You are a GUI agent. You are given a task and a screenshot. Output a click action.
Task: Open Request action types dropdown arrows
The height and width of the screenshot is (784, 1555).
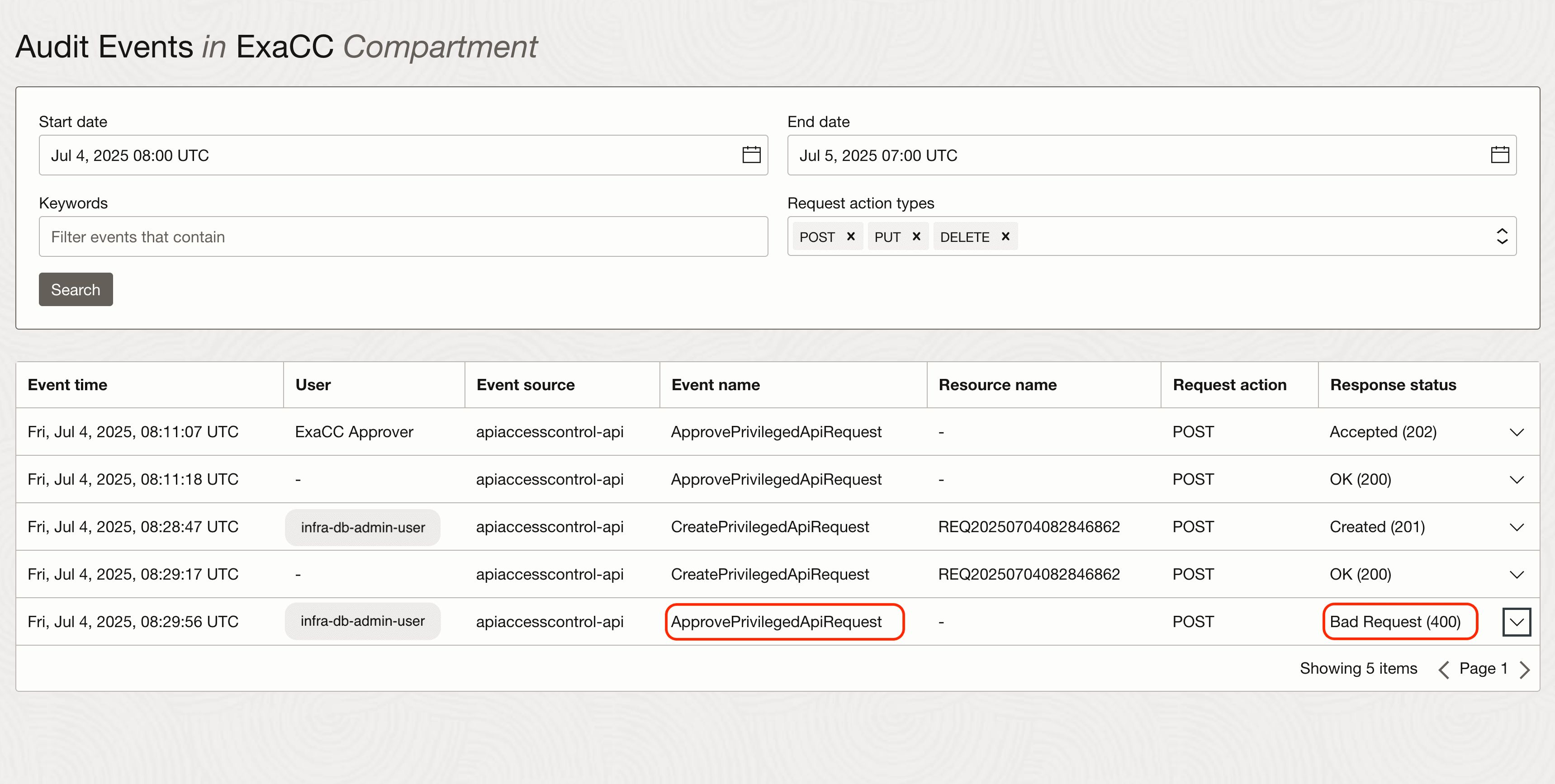(x=1502, y=236)
